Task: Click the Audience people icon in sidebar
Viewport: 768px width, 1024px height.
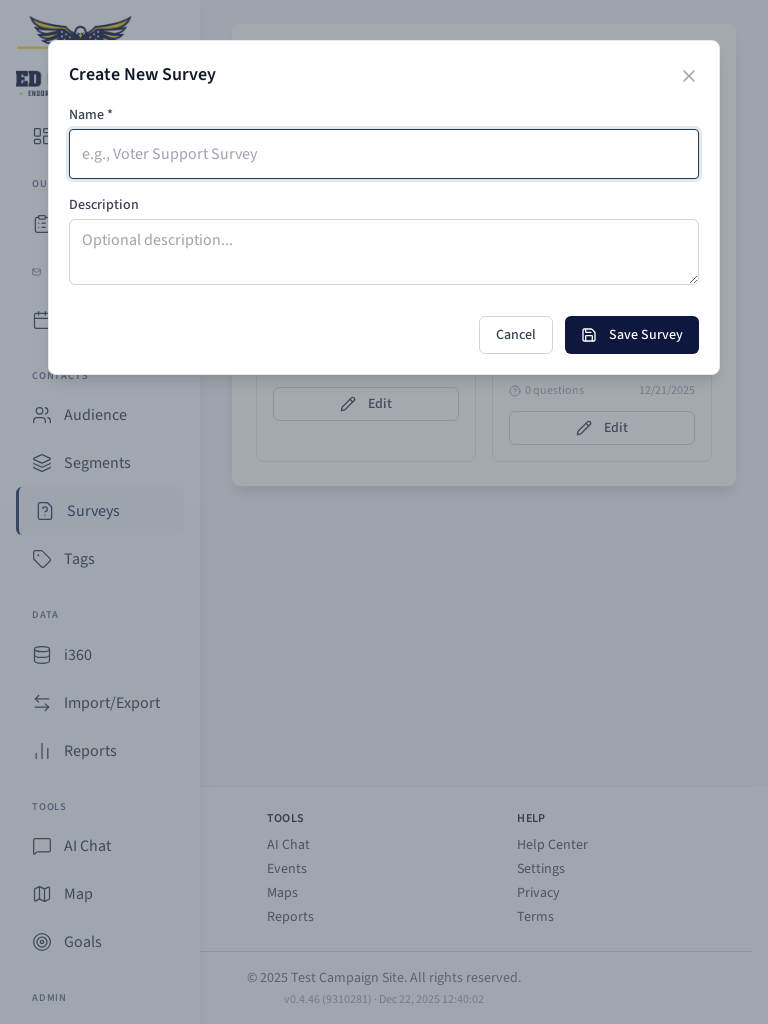Action: (x=42, y=415)
